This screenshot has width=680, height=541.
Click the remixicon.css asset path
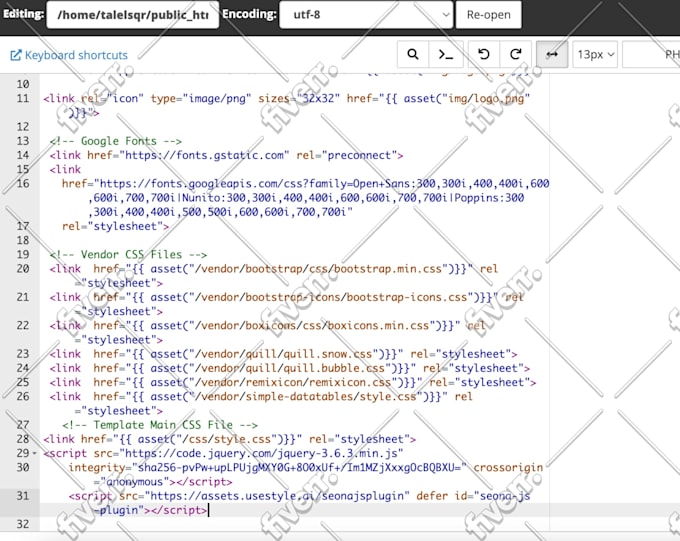pyautogui.click(x=293, y=382)
